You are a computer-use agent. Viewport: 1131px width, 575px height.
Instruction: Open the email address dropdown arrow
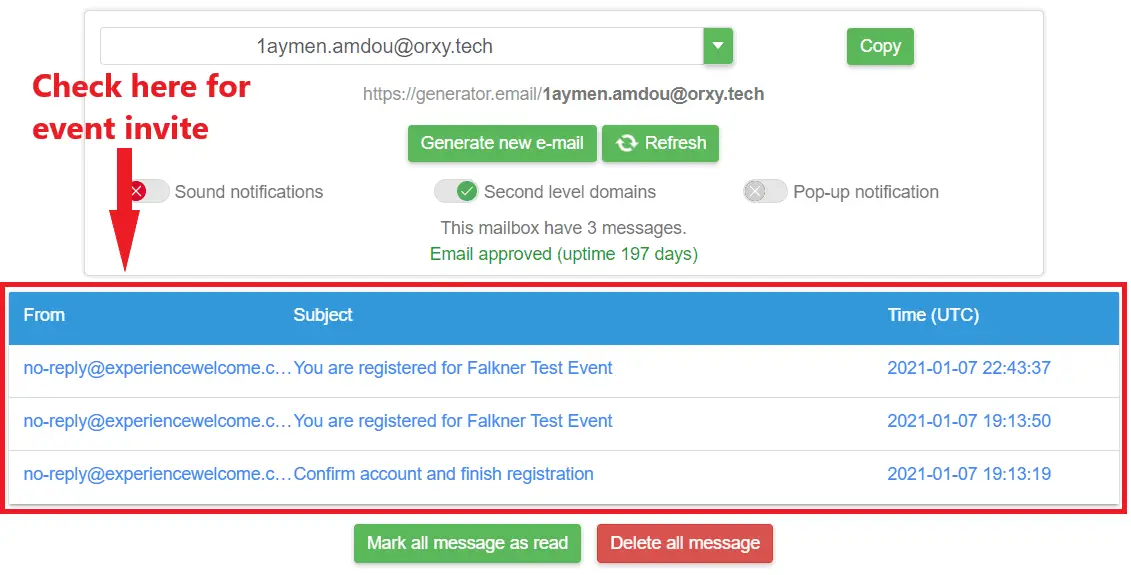(x=718, y=46)
